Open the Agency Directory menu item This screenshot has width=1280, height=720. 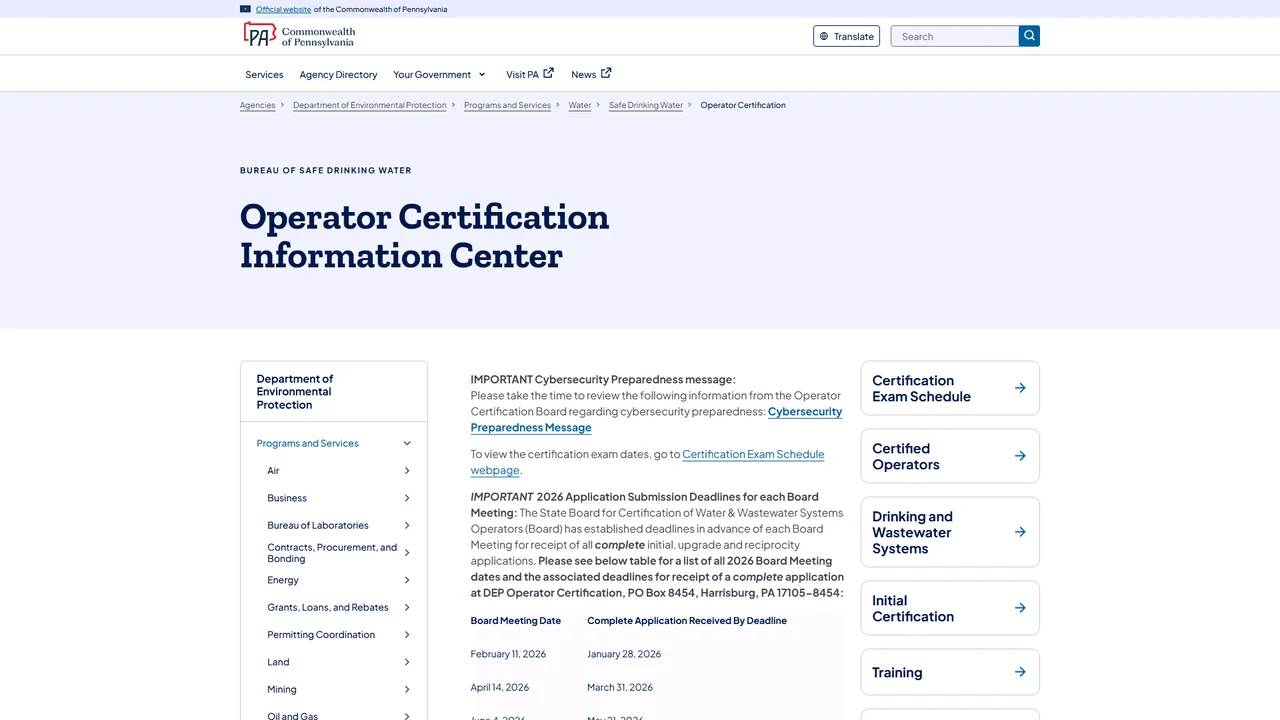338,74
